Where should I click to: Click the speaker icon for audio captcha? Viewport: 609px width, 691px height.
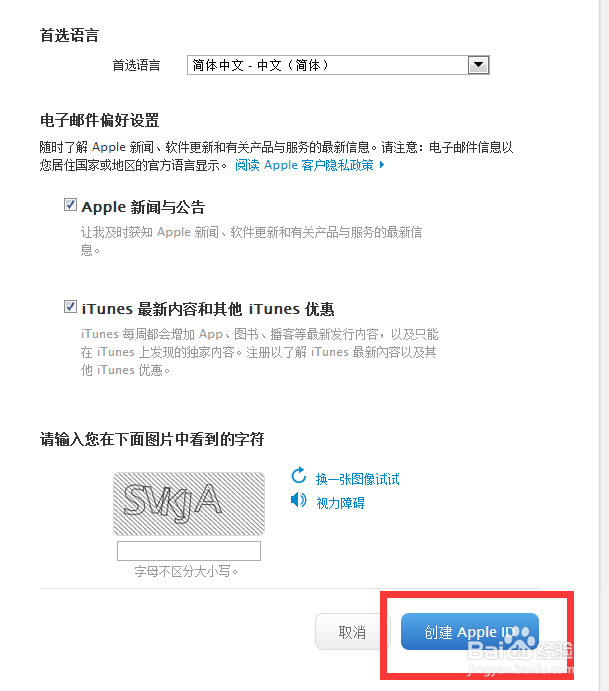tap(299, 500)
